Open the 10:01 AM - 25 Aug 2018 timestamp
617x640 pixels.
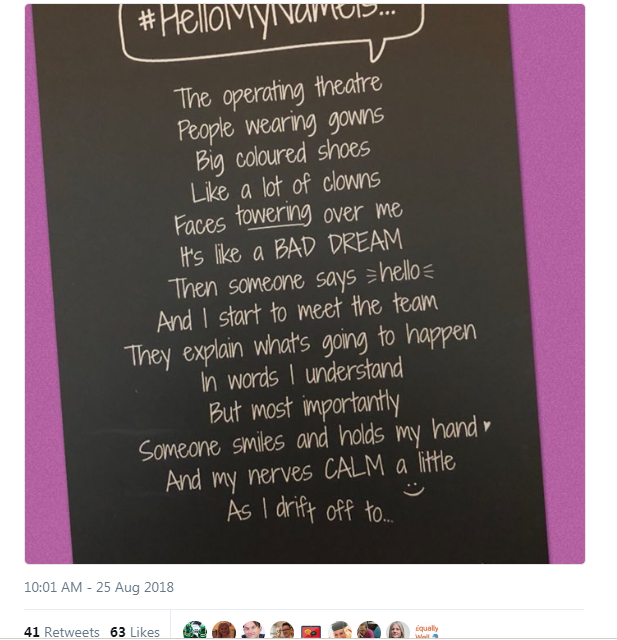pos(99,587)
